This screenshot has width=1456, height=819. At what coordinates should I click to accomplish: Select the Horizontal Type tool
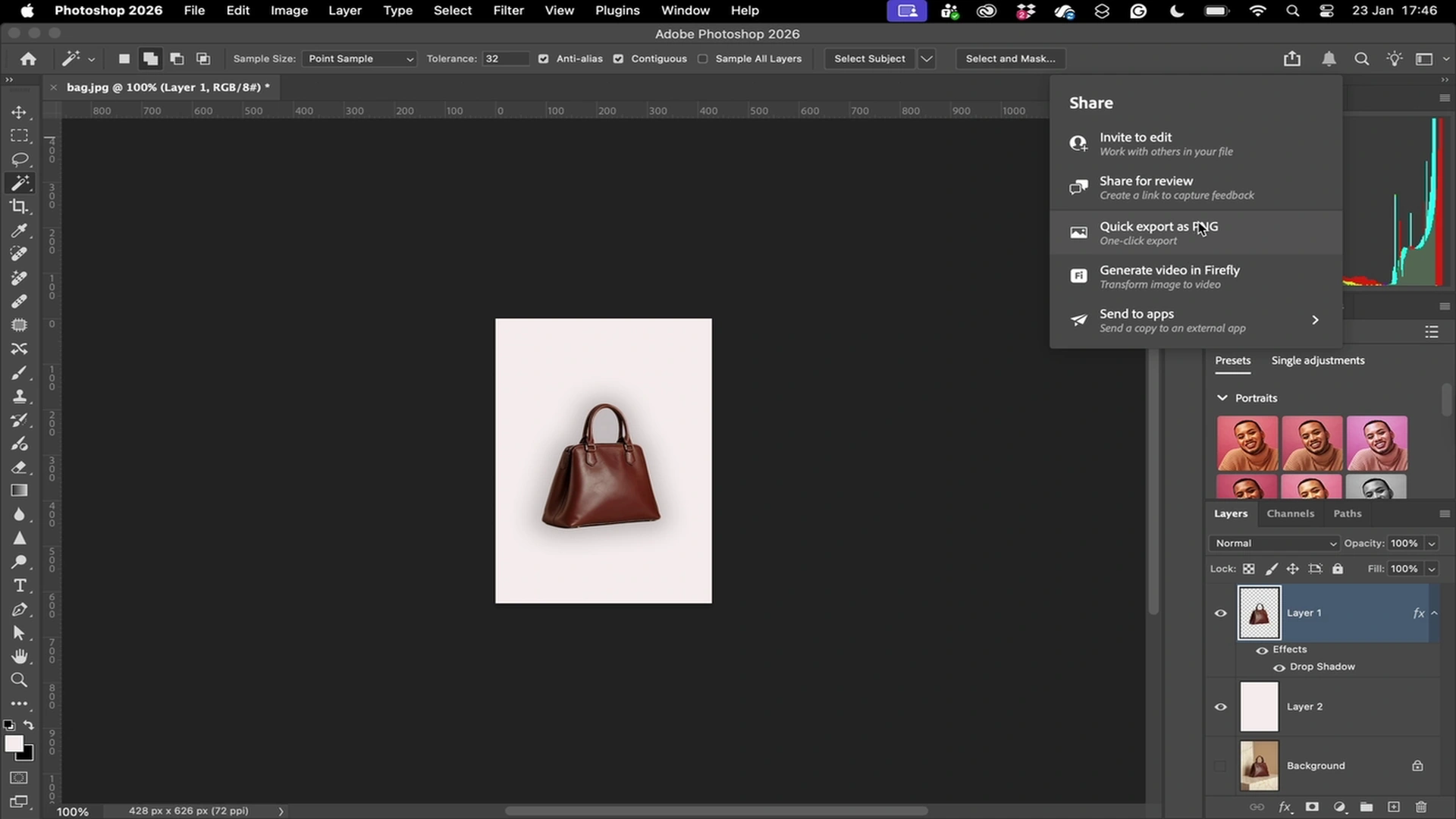(19, 585)
